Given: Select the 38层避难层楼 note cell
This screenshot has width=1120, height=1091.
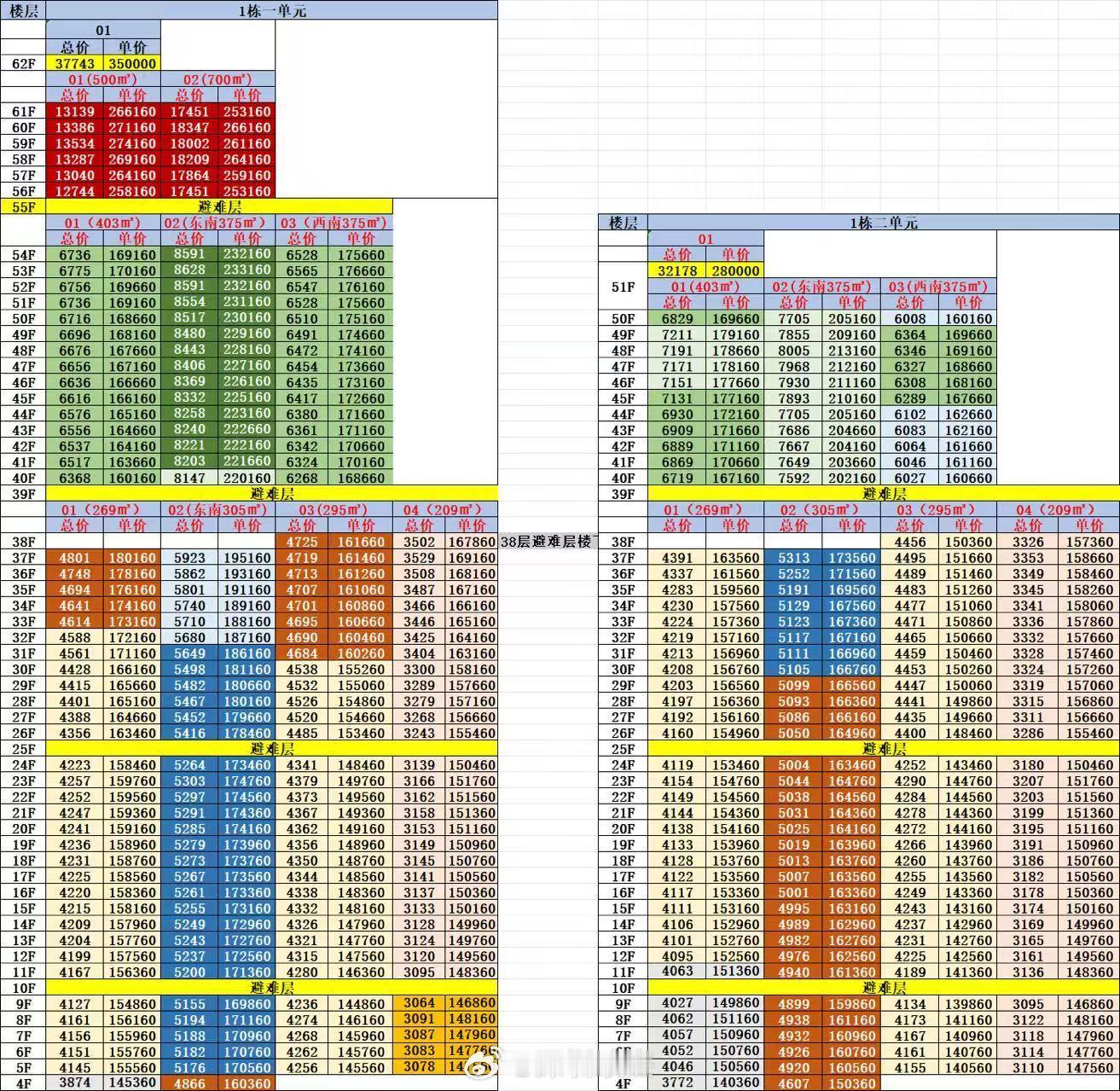Looking at the screenshot, I should click(x=548, y=542).
